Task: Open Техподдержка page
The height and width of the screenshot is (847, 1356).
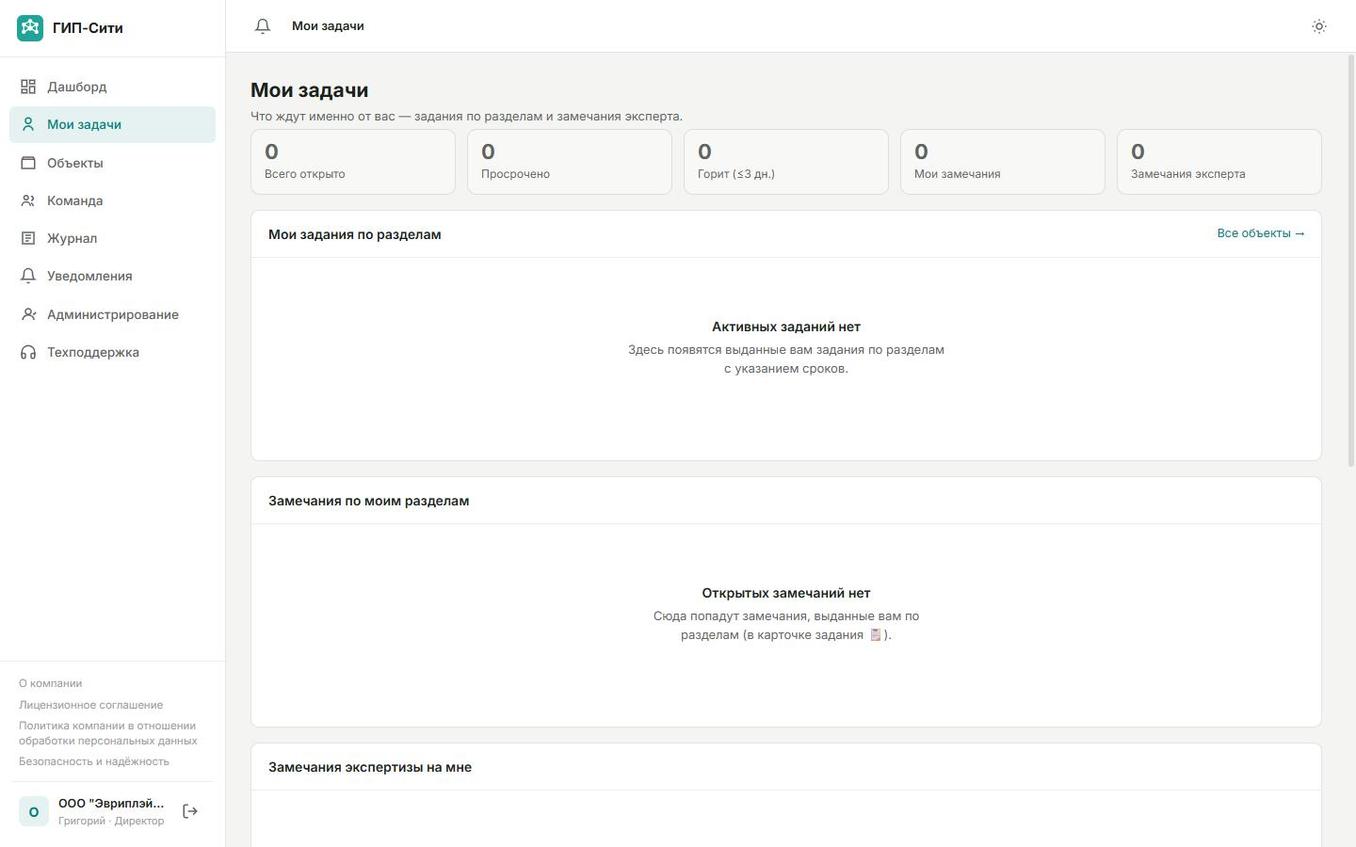Action: tap(112, 352)
